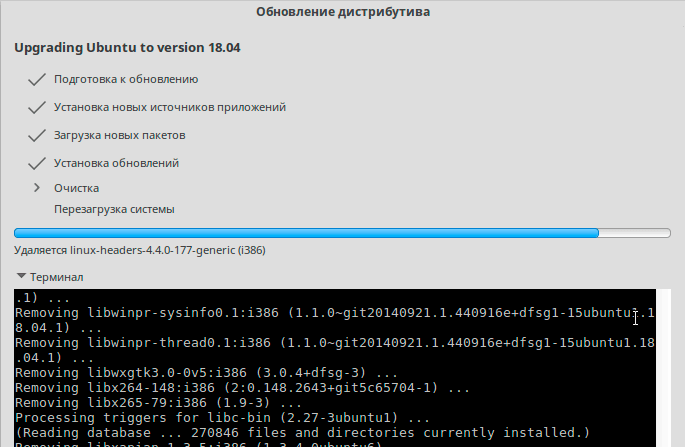This screenshot has height=447, width=685.
Task: Select the Upgrading Ubuntu to version 18.04 heading
Action: coord(127,47)
